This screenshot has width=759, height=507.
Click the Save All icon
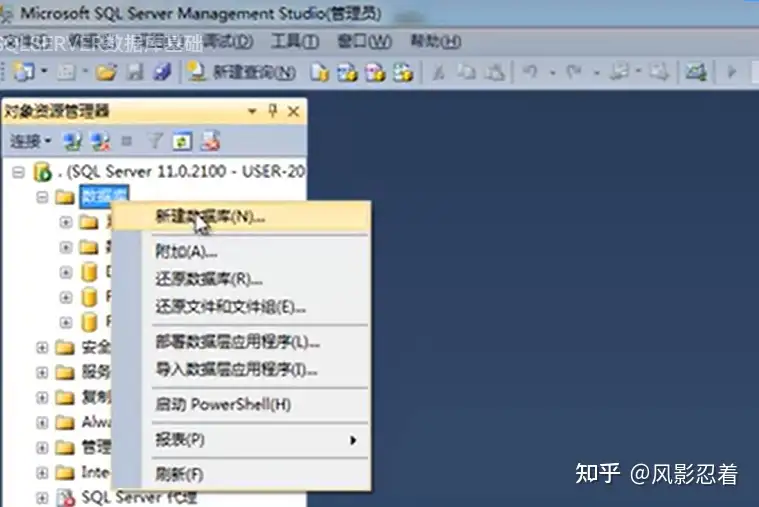[162, 72]
